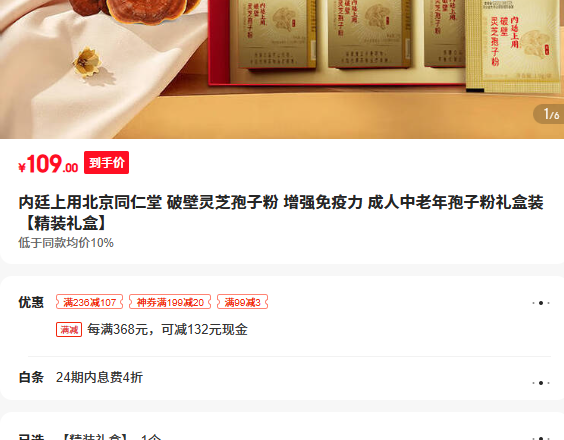
Task: Click the 优惠 section label
Action: [31, 302]
